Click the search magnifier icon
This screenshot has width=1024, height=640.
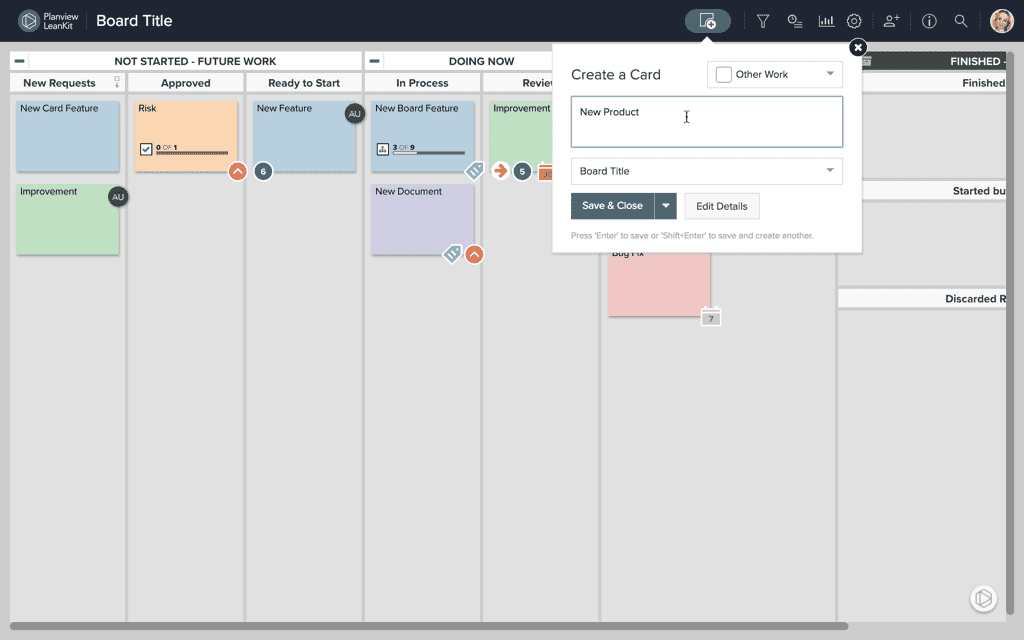961,22
